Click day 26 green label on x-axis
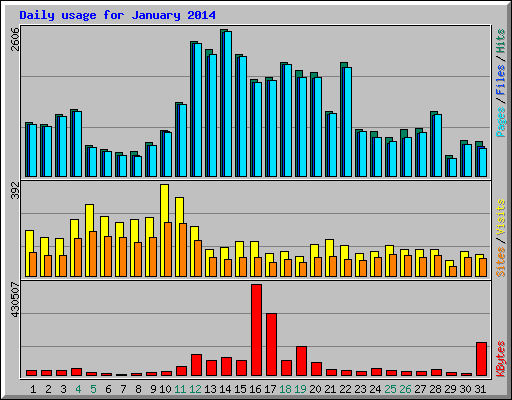512x400 pixels. [x=405, y=389]
